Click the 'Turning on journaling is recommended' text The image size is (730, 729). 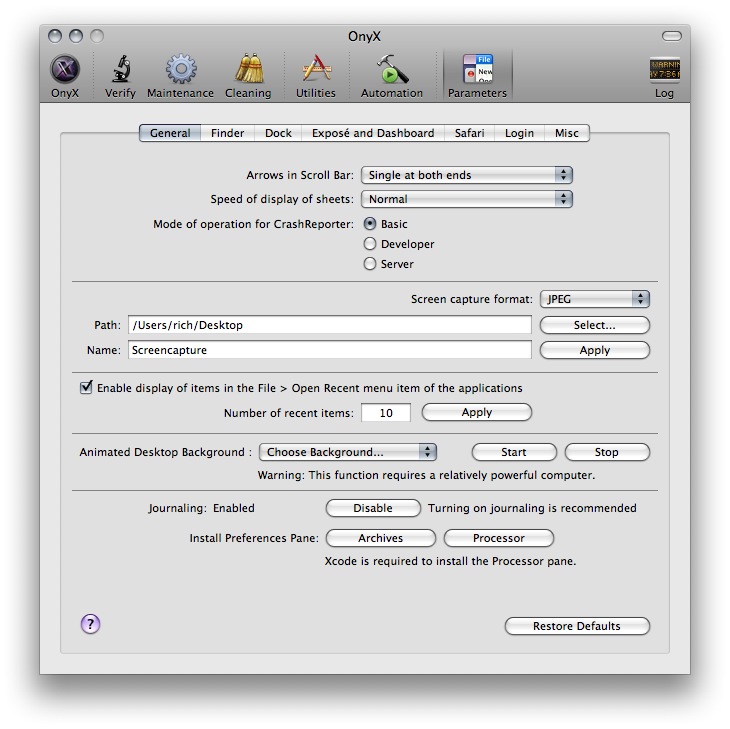(x=532, y=508)
